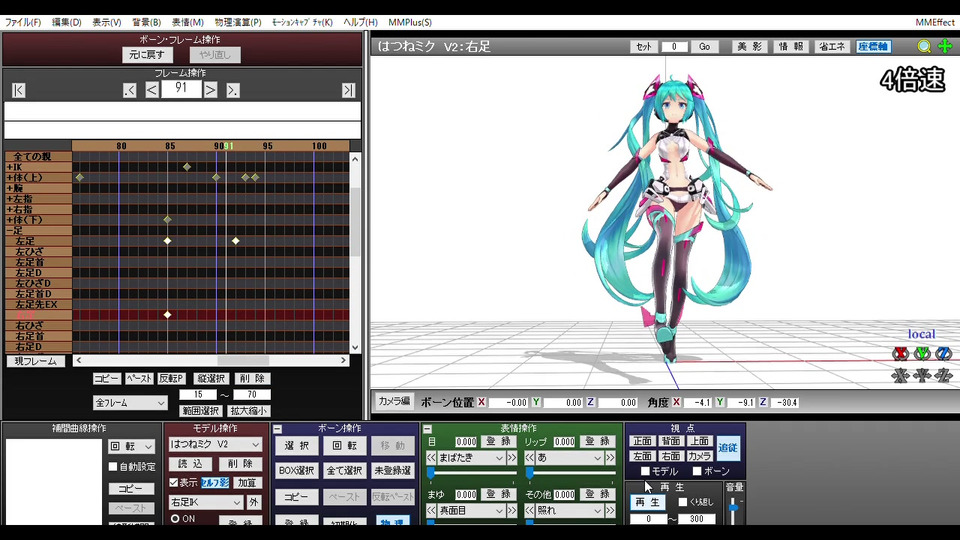The width and height of the screenshot is (960, 540).
Task: Toggle the 追従 follow button
Action: [x=728, y=448]
